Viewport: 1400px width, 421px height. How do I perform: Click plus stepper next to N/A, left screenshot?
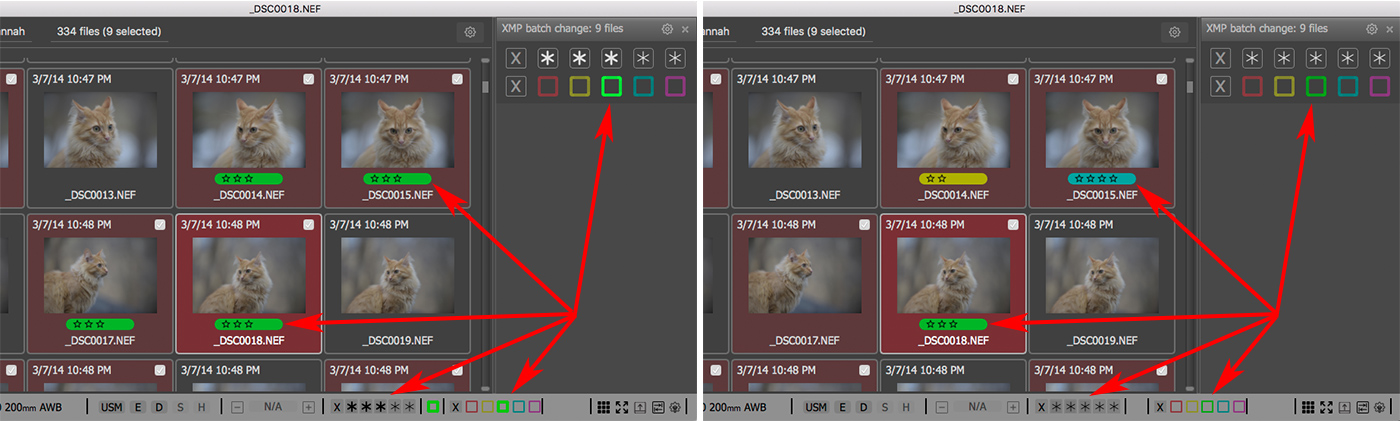(309, 407)
